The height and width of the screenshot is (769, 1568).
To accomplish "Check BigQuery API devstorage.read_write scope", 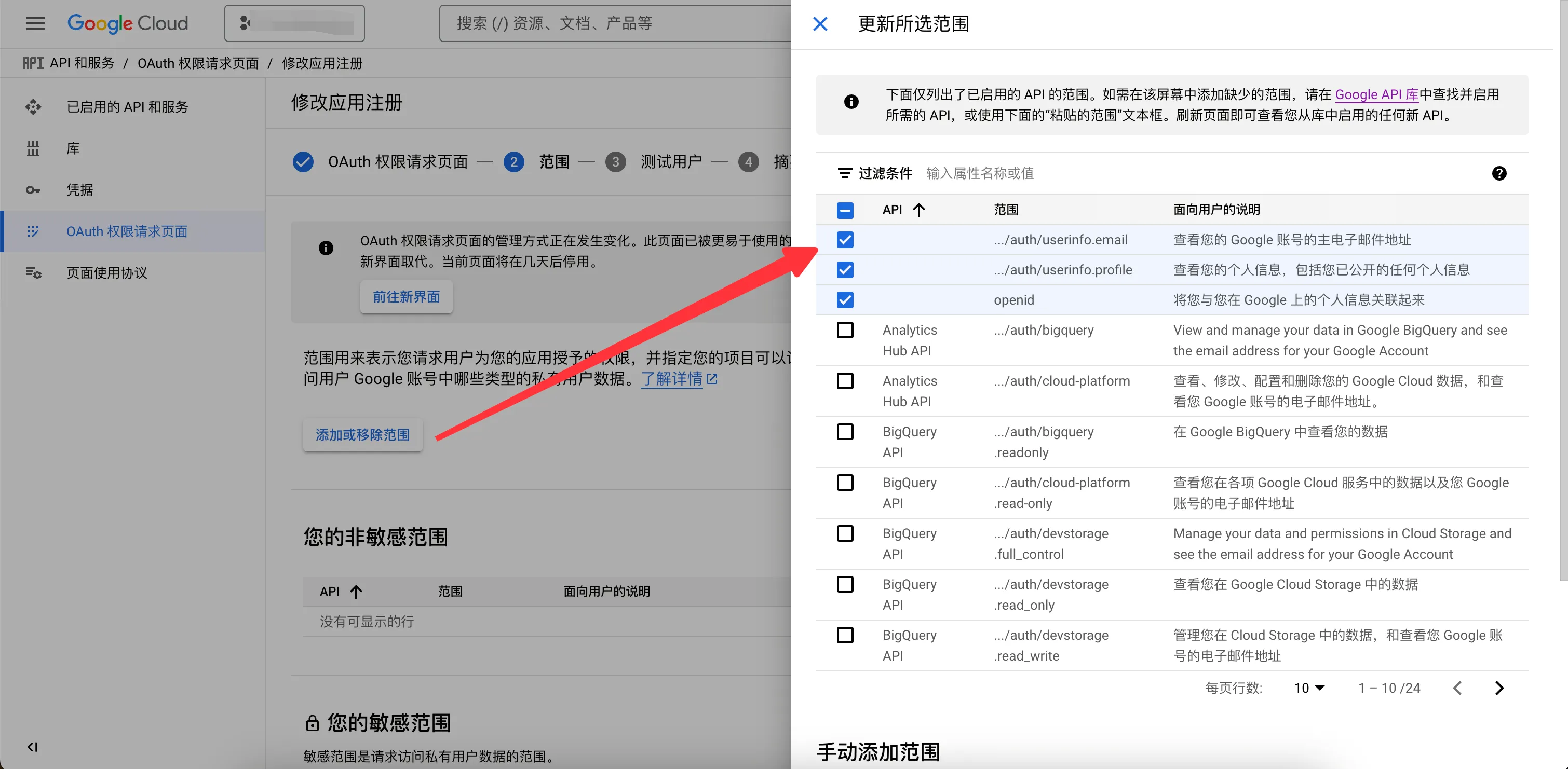I will (x=845, y=635).
